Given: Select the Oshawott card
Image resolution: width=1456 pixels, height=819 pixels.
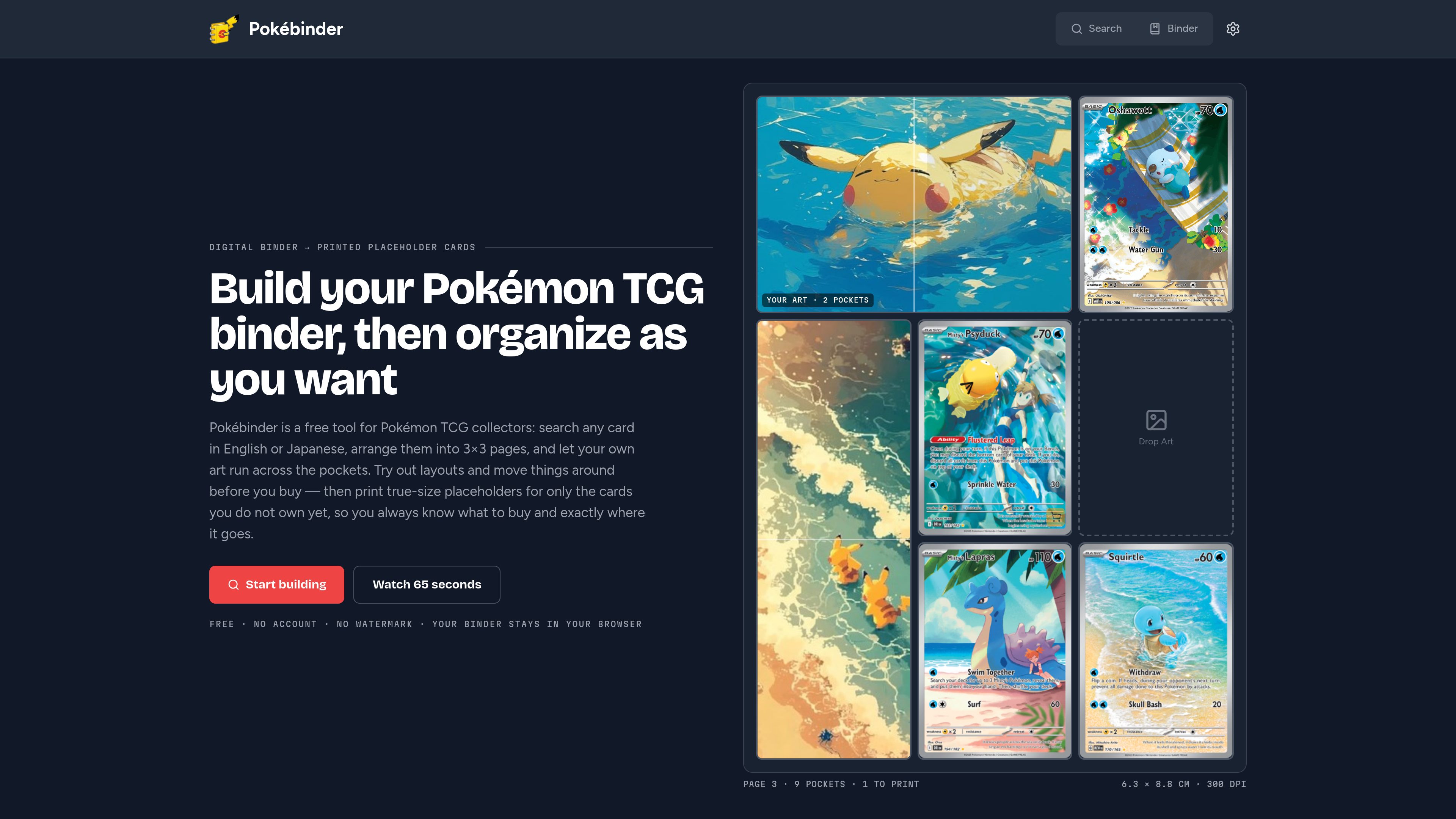Looking at the screenshot, I should click(1156, 204).
